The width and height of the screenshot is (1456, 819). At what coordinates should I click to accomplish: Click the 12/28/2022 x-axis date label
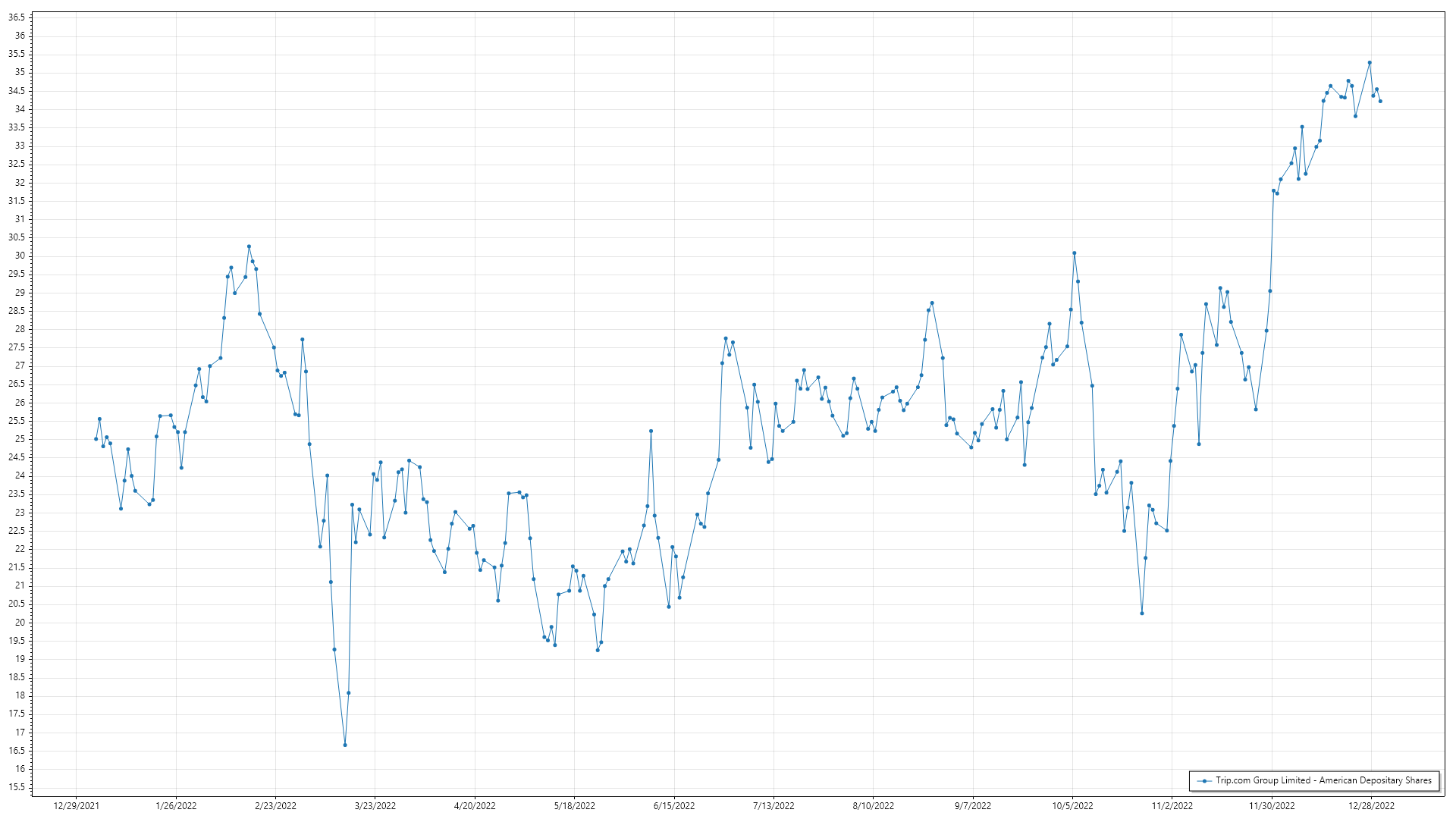coord(1371,806)
